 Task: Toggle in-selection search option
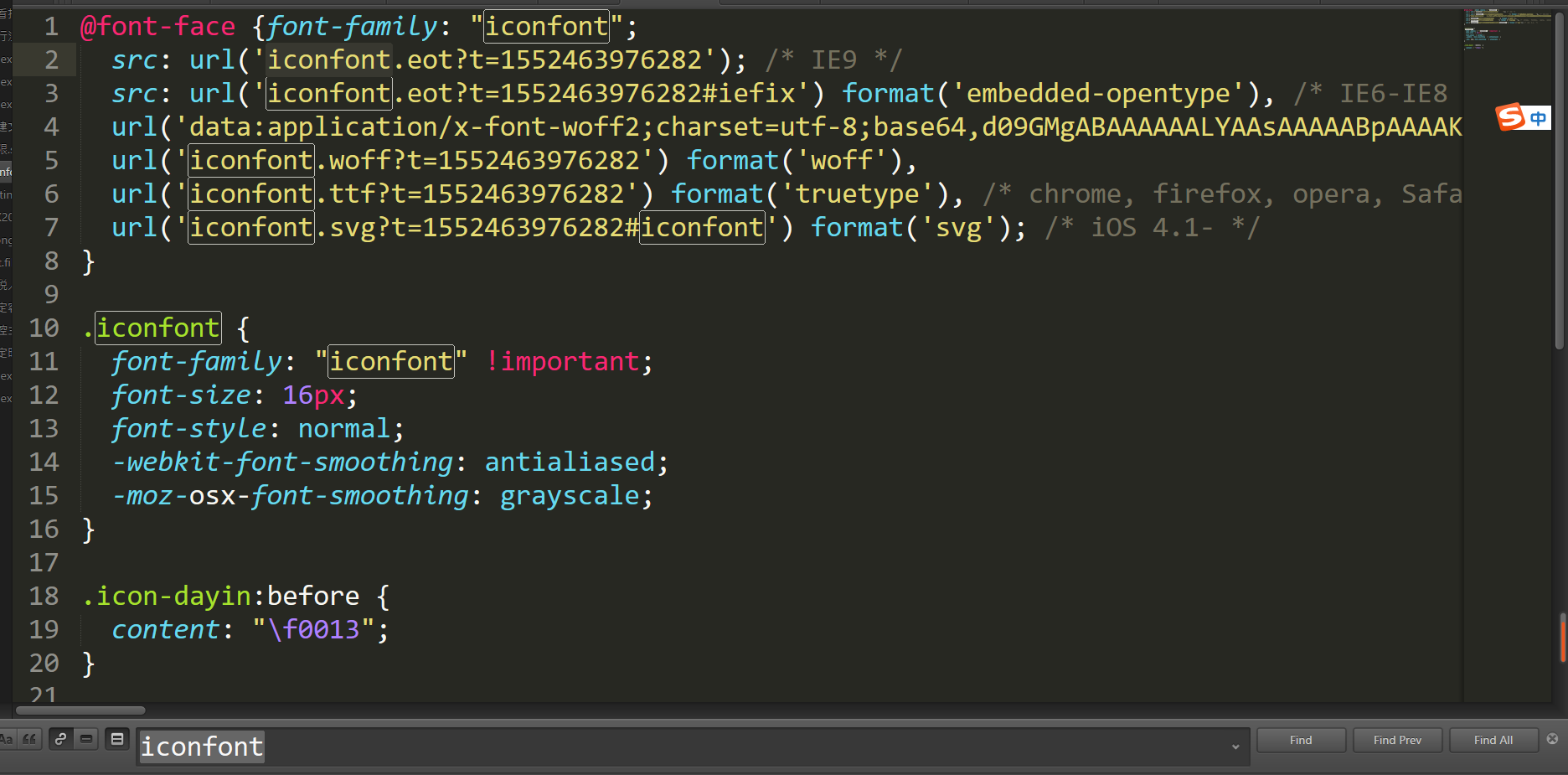[86, 739]
